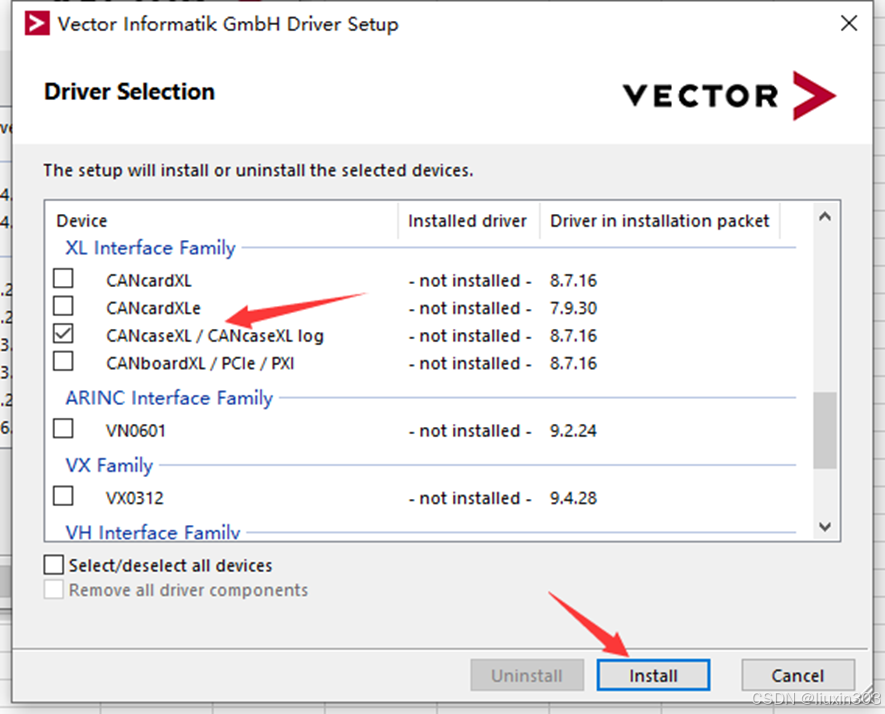This screenshot has width=885, height=714.
Task: Click the Driver Selection heading
Action: pyautogui.click(x=129, y=92)
